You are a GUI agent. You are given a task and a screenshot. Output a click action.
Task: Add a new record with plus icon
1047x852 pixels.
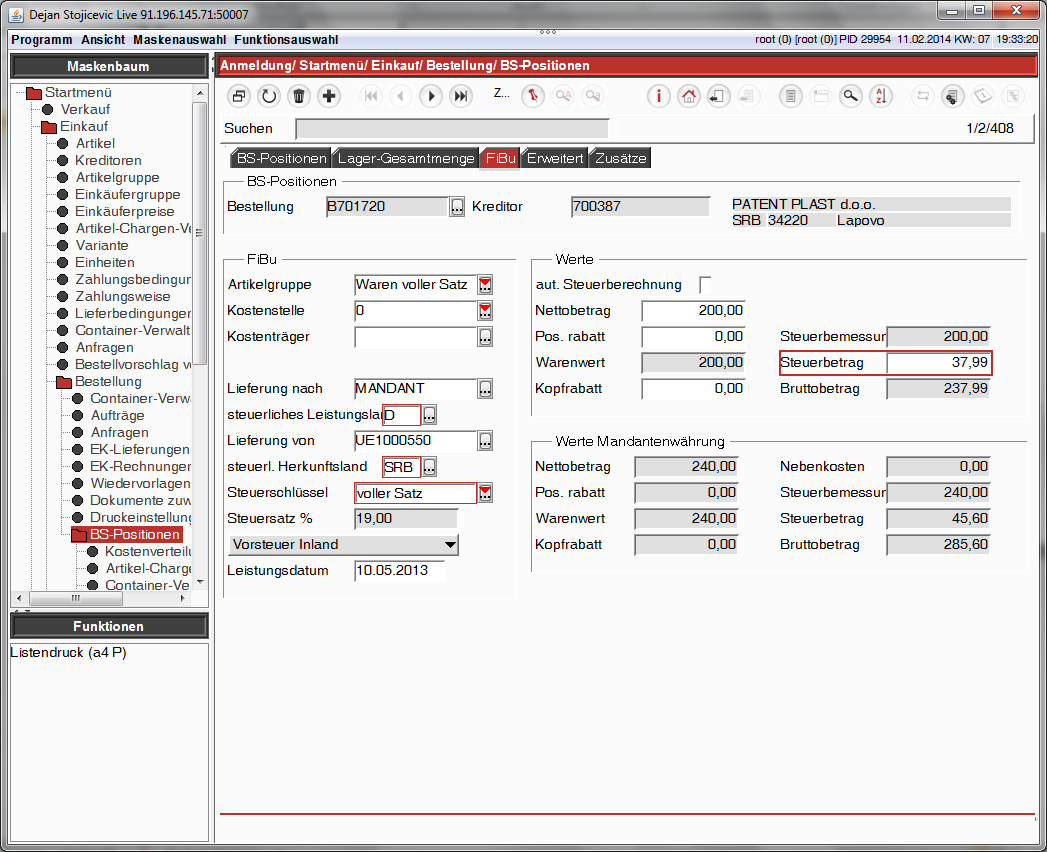coord(329,96)
